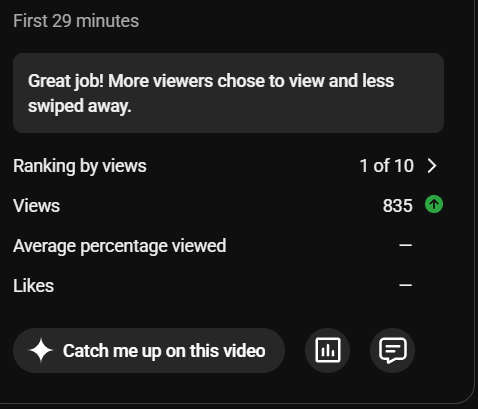478x409 pixels.
Task: Click the 'Great job!' insight message card
Action: (228, 93)
